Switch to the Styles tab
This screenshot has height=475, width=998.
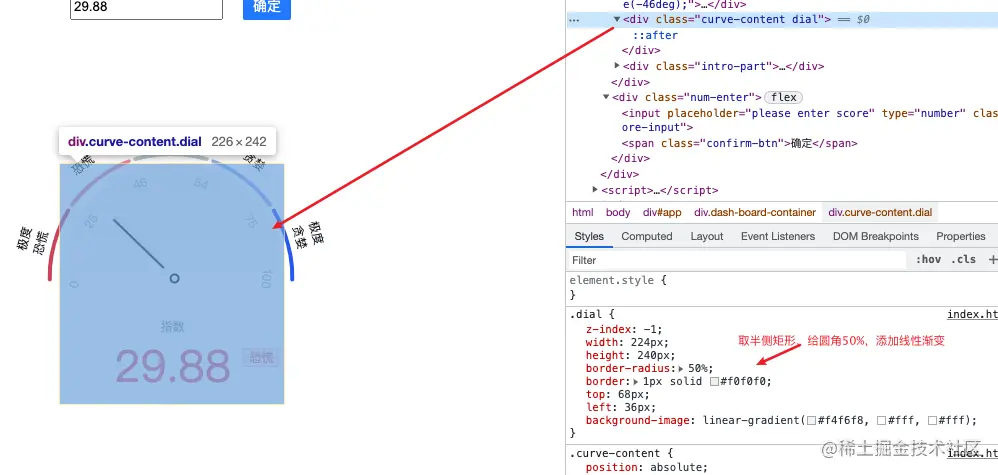point(589,236)
